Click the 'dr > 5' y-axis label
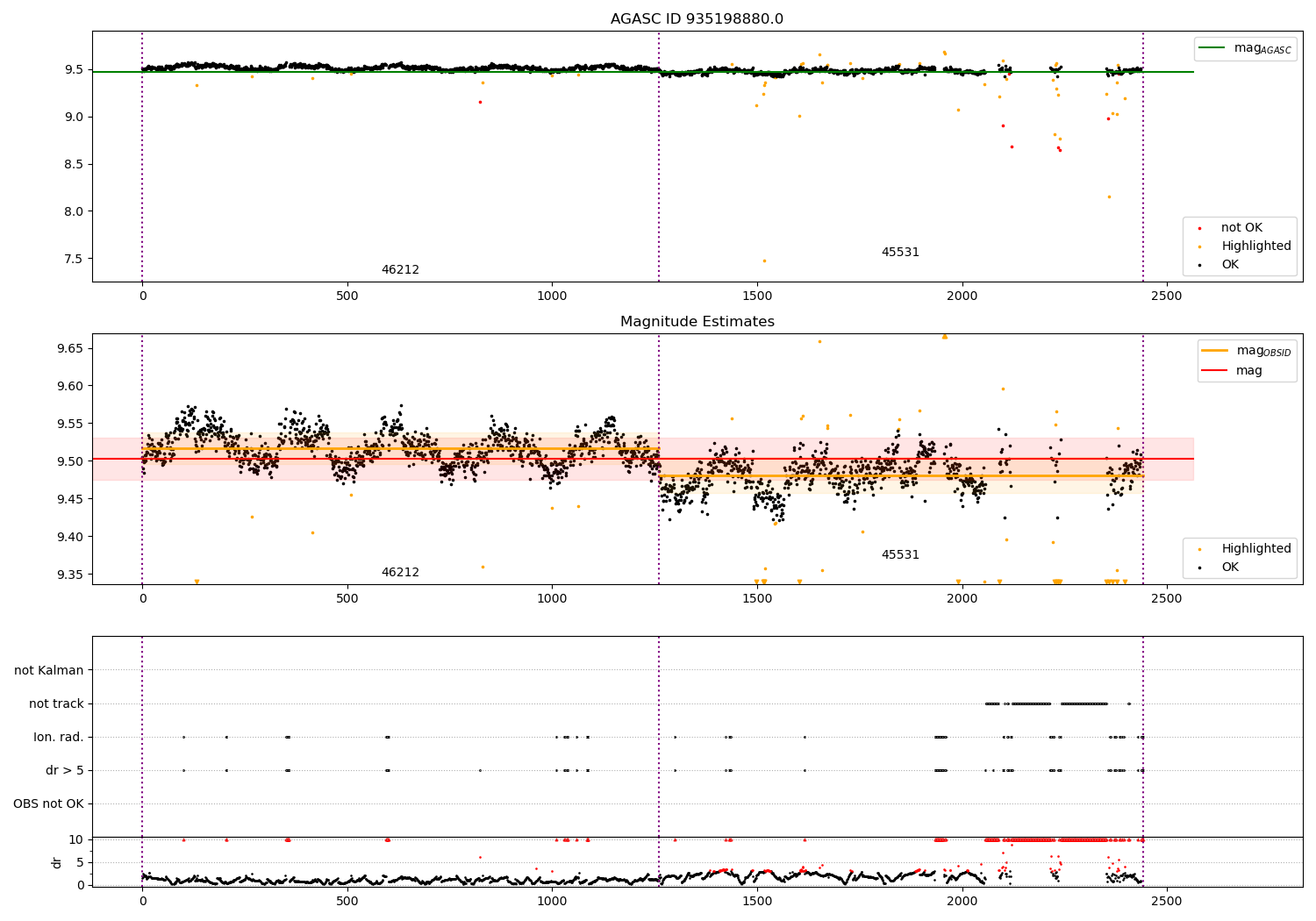Image resolution: width=1316 pixels, height=921 pixels. pyautogui.click(x=65, y=770)
